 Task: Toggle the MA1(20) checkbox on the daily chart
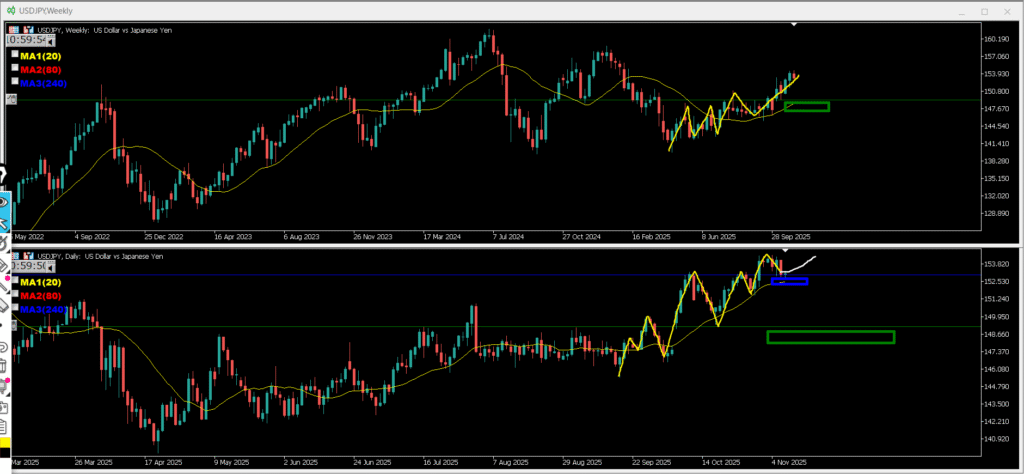[14, 278]
